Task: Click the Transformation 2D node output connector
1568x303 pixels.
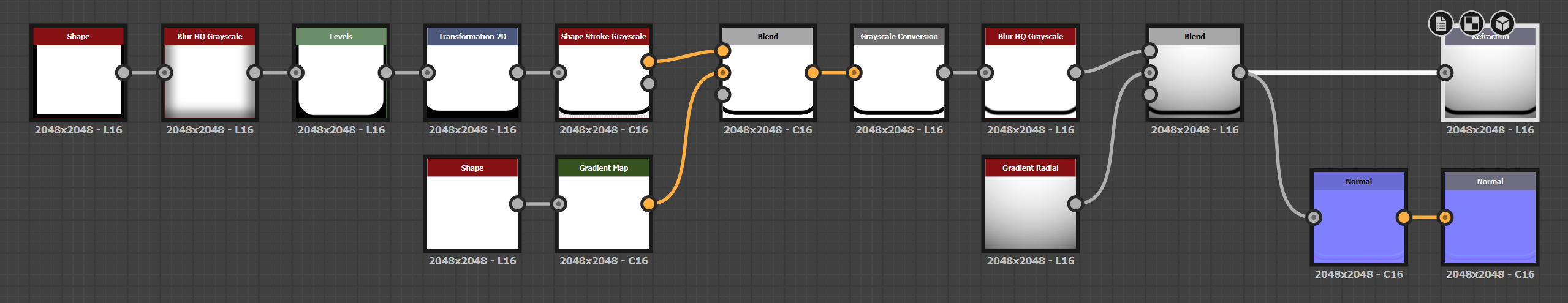Action: pos(517,73)
